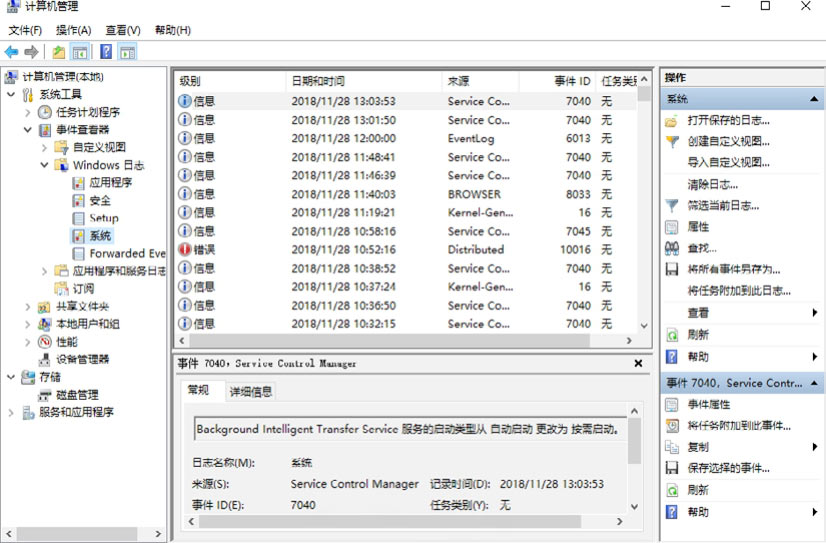
Task: Click the blue help icon in the toolbar
Action: click(105, 52)
